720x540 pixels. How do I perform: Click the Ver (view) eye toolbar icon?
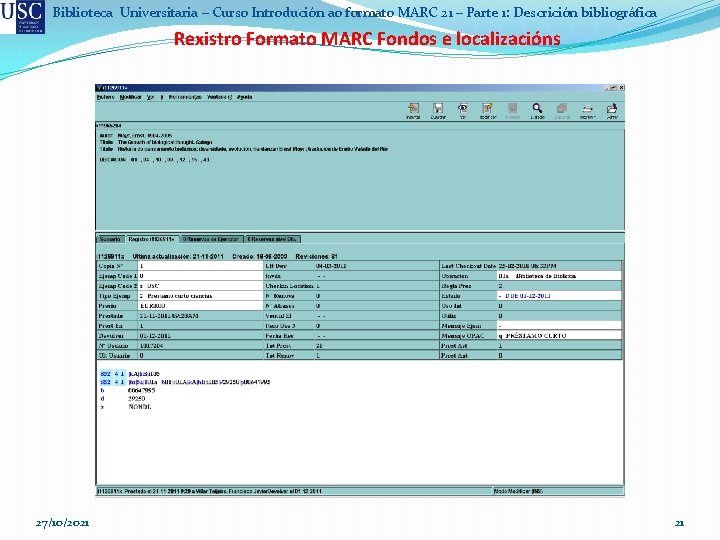(463, 111)
